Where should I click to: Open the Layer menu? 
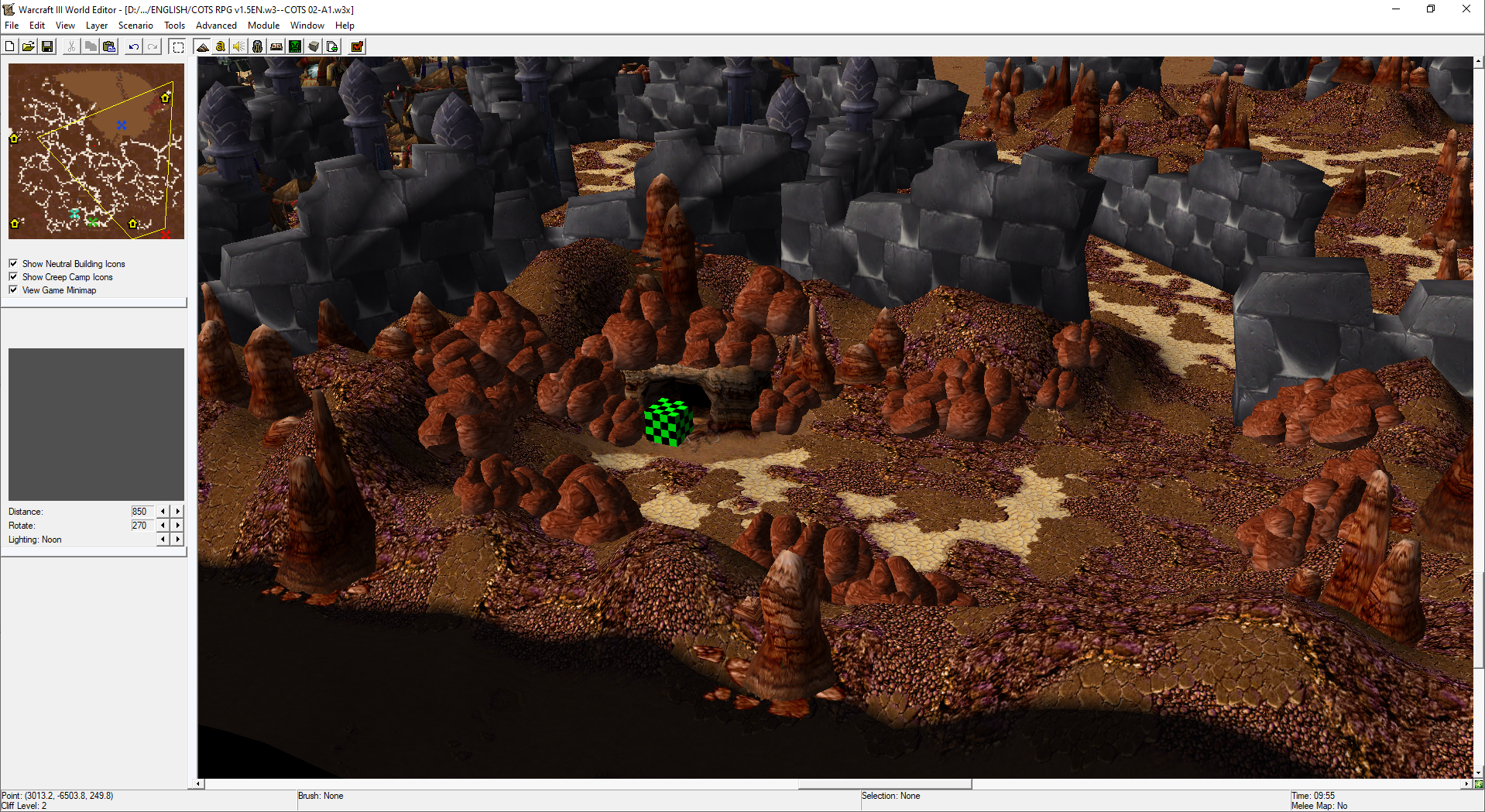pos(97,26)
